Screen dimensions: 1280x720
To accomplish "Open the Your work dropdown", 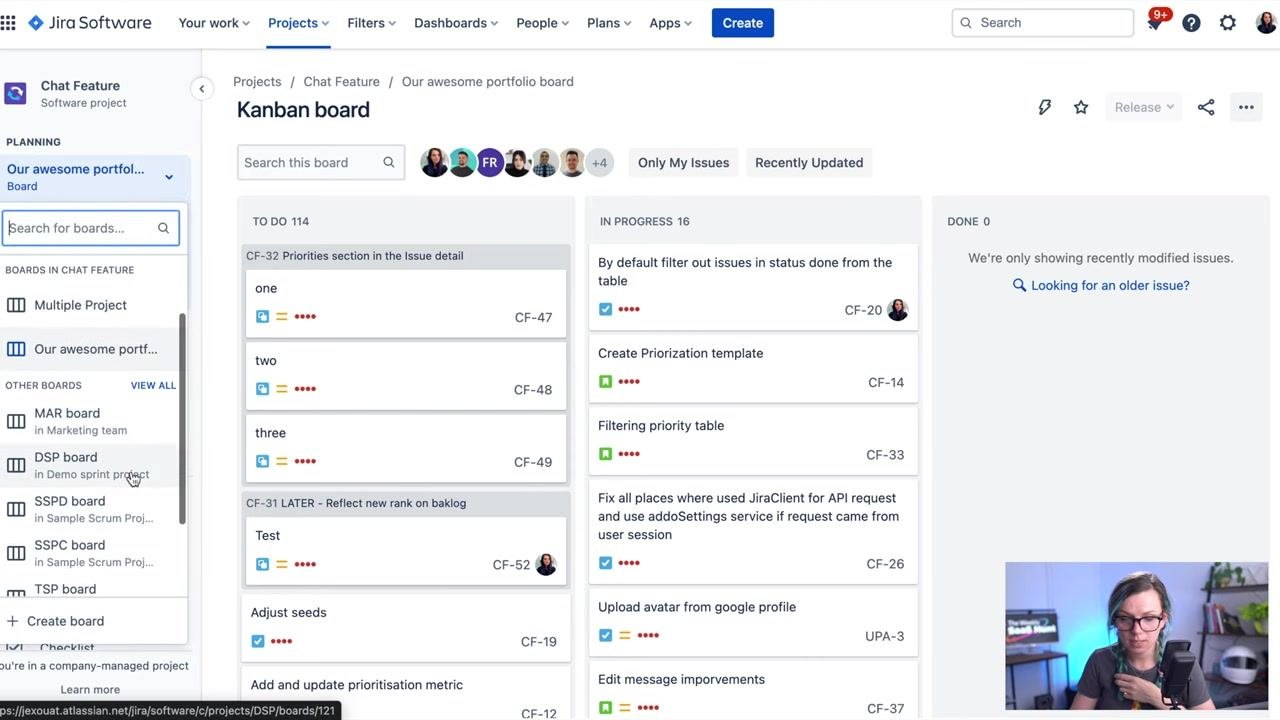I will pyautogui.click(x=215, y=23).
